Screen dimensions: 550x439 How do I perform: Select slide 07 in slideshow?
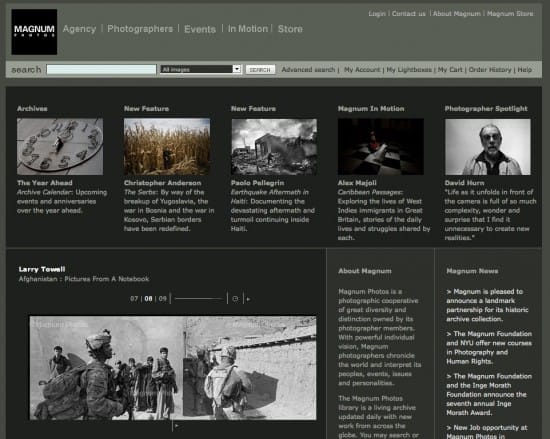[134, 299]
